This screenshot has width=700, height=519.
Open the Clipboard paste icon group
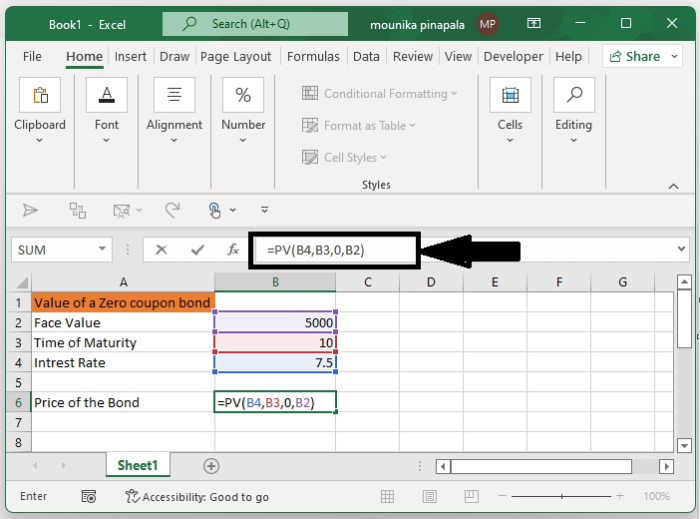pyautogui.click(x=40, y=95)
